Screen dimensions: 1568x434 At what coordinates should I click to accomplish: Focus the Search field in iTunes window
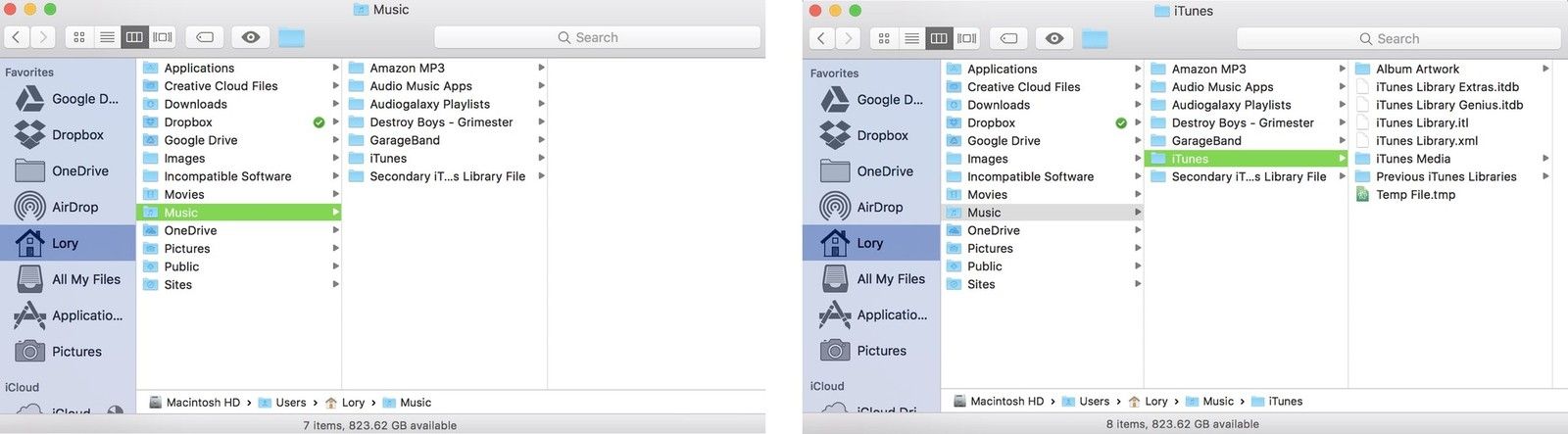1398,38
